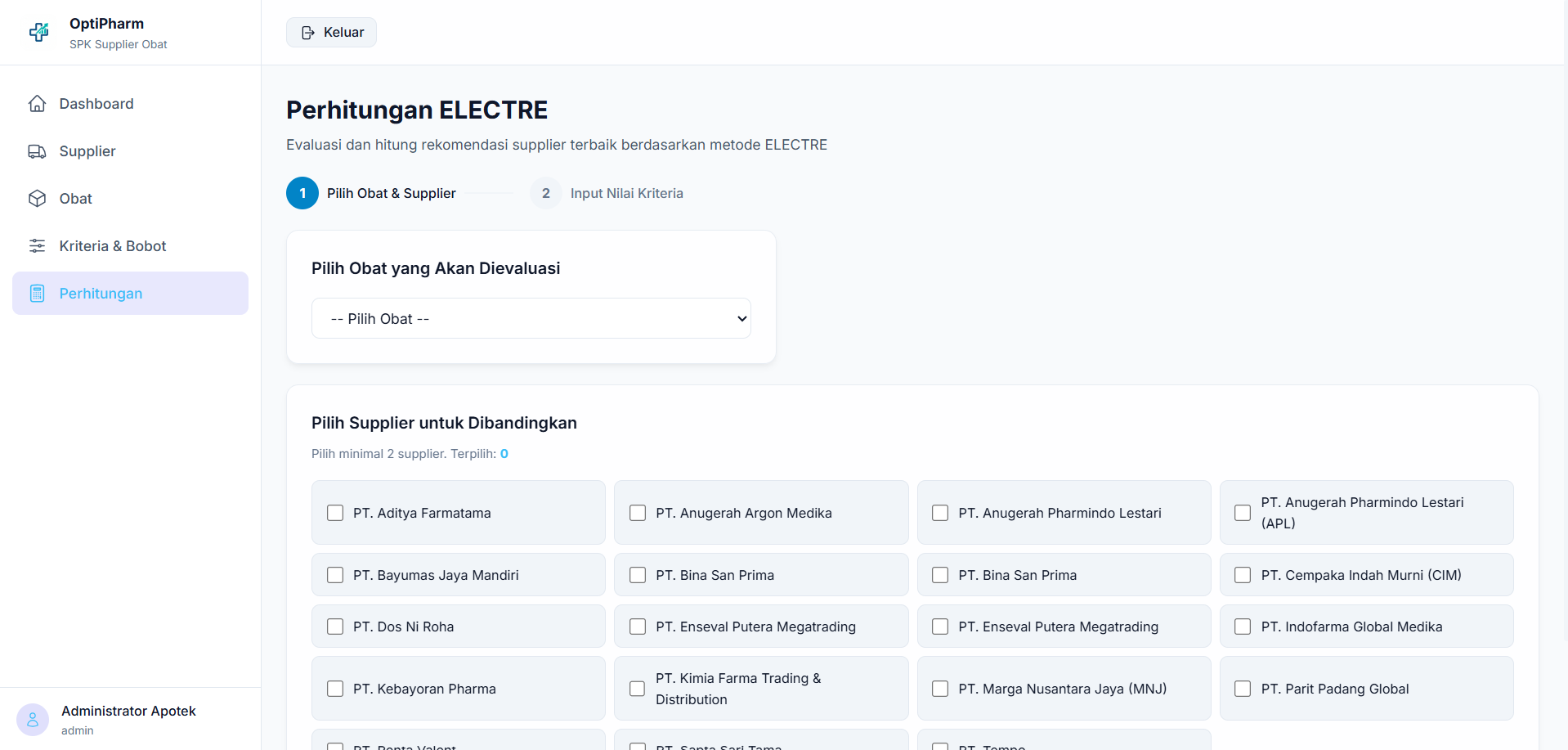Click the logout icon beside Keluar
This screenshot has height=750, width=1568.
point(308,33)
